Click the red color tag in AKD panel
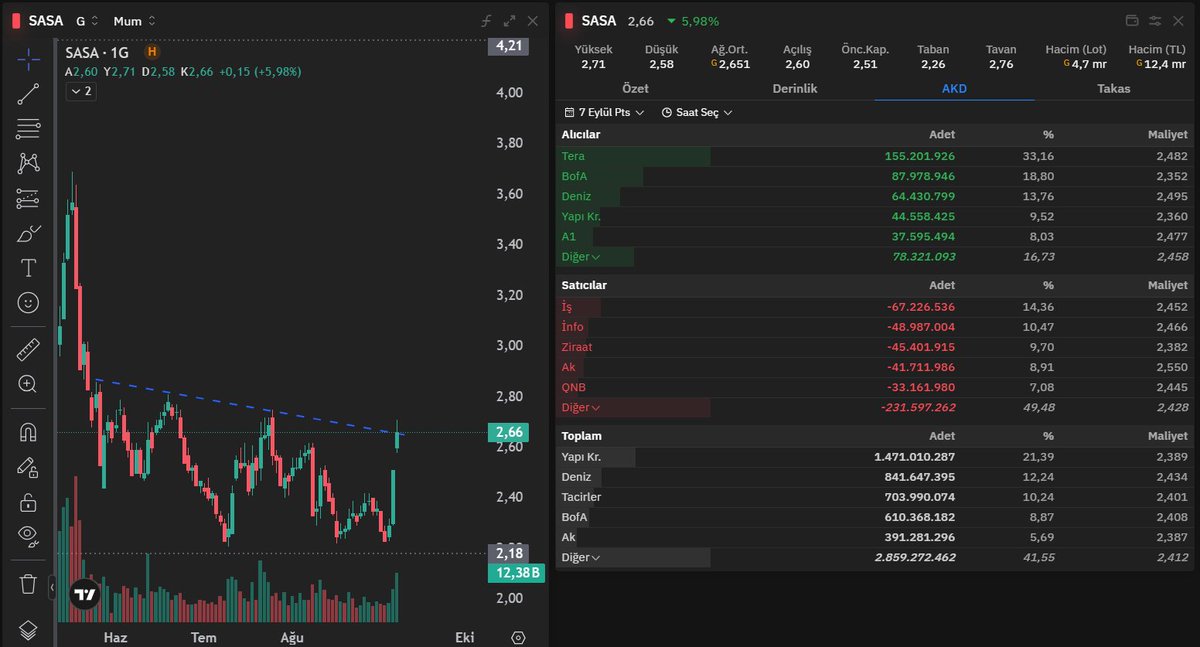Viewport: 1200px width, 647px height. point(569,20)
